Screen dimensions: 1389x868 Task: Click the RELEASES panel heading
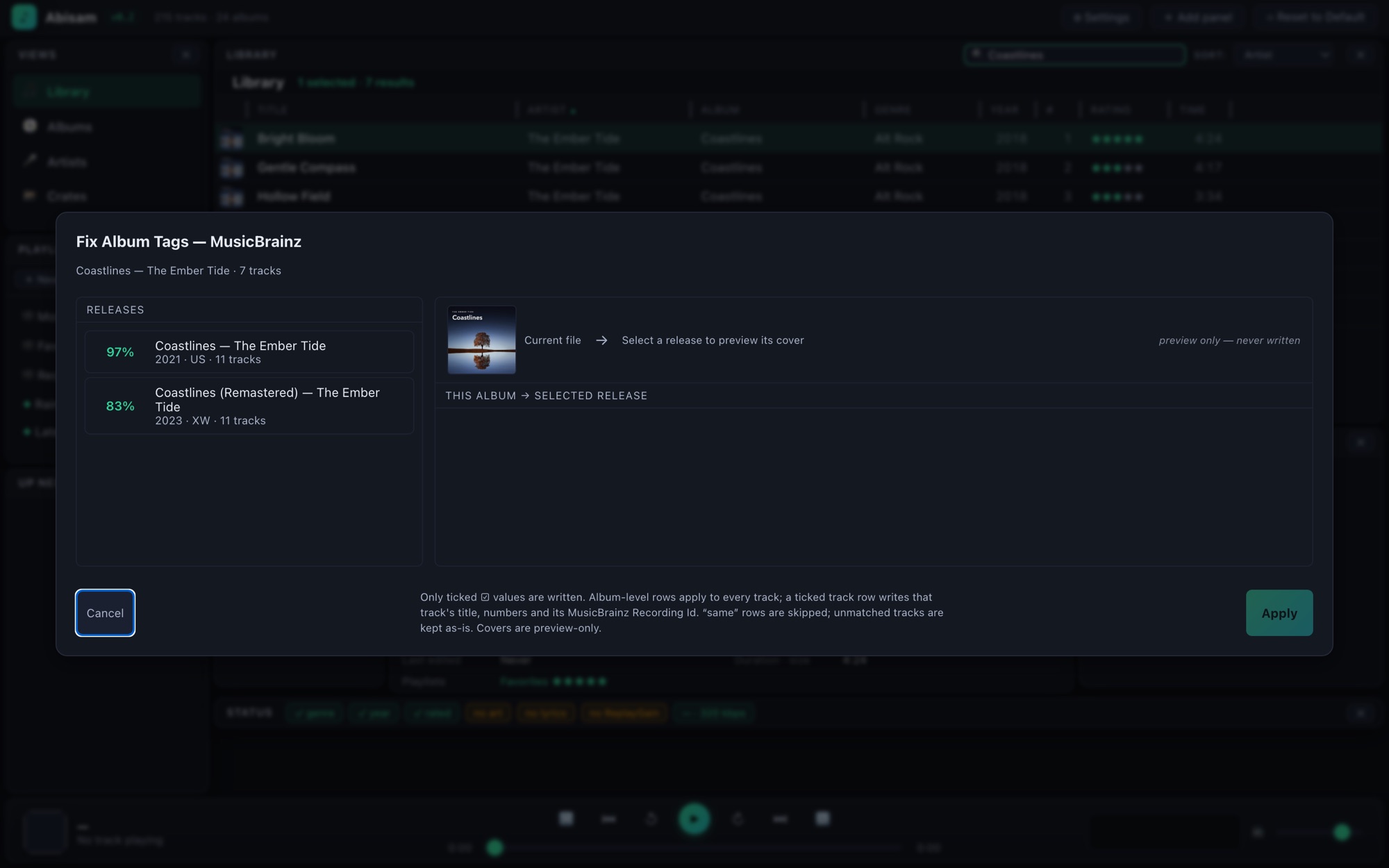(x=115, y=310)
